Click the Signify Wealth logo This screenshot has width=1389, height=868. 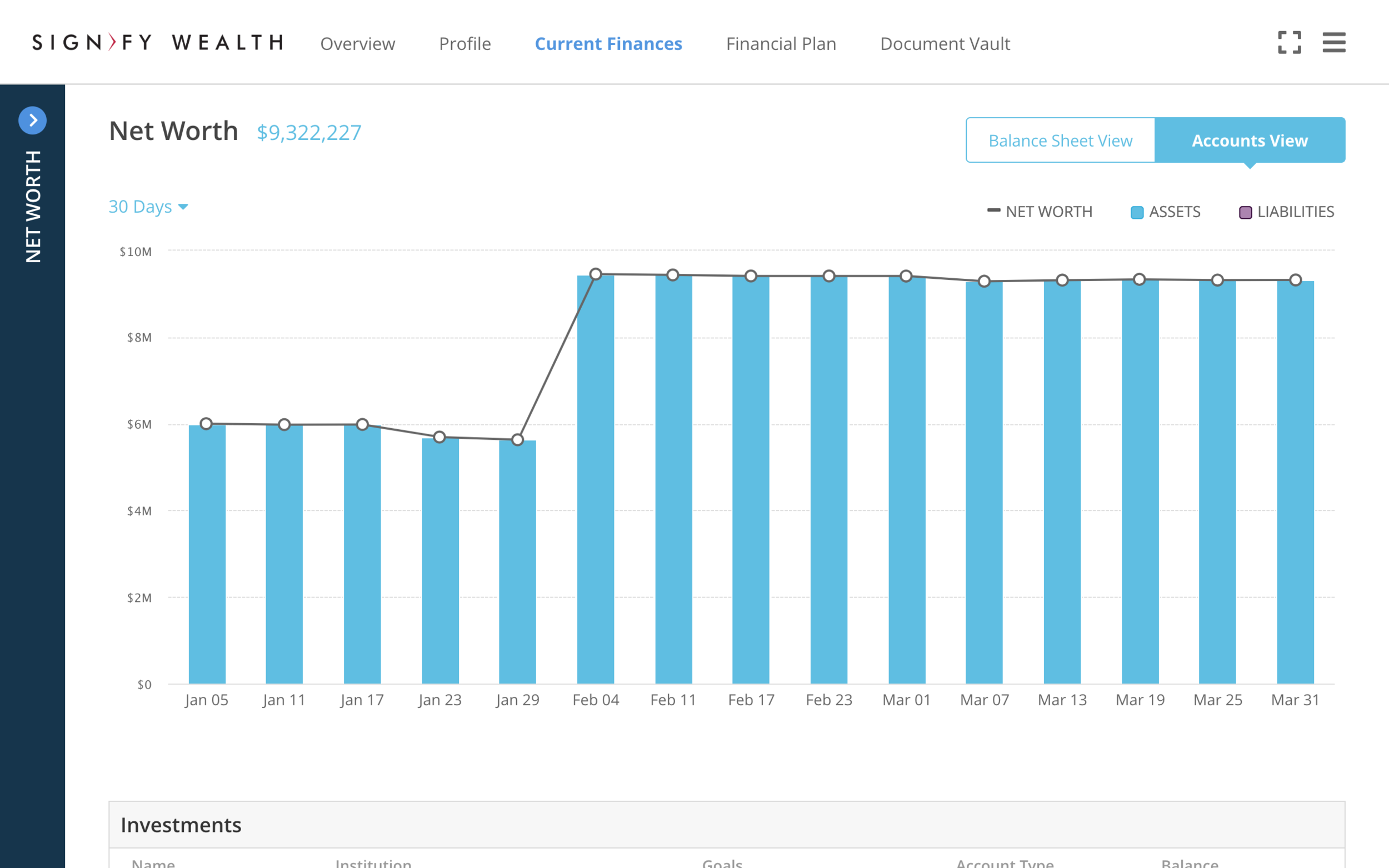click(158, 42)
